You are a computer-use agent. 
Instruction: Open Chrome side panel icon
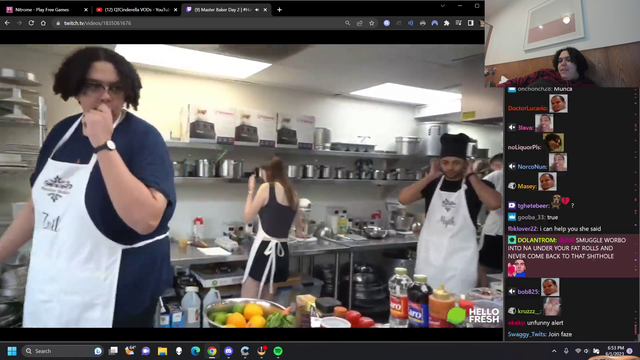pos(471,23)
